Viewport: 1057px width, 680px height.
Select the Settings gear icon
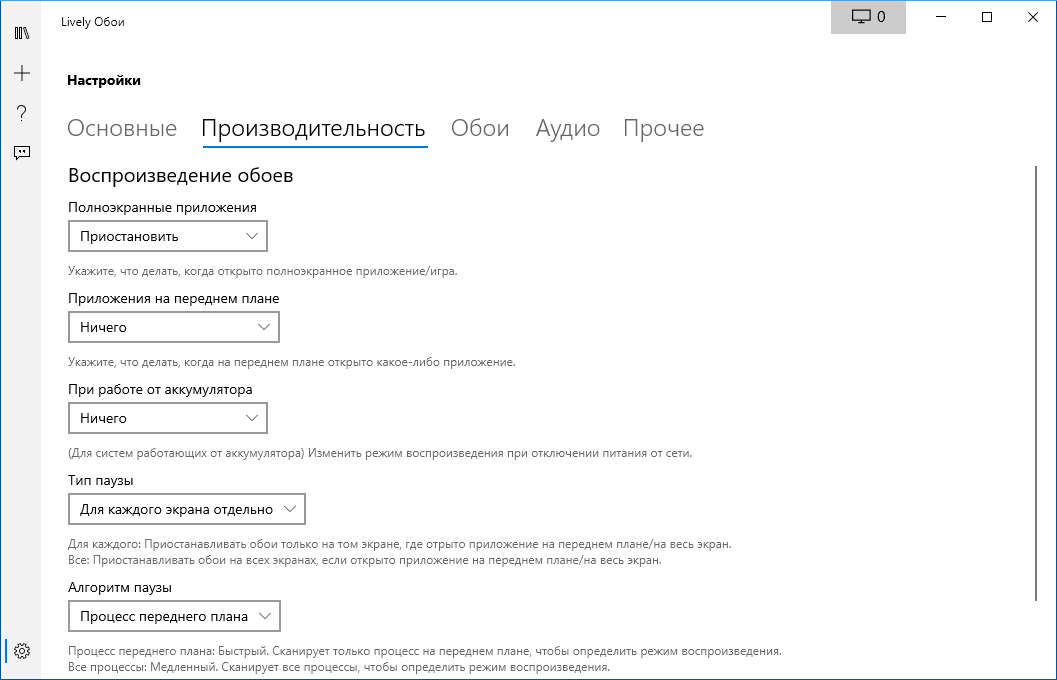[x=22, y=651]
